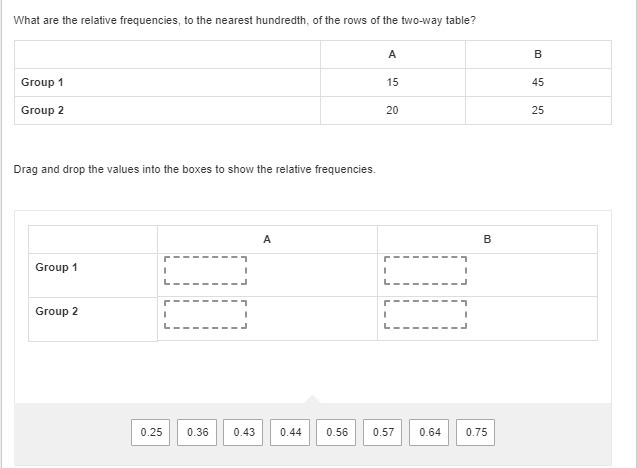The width and height of the screenshot is (637, 468).
Task: Click the 0.75 answer tile
Action: coord(477,432)
